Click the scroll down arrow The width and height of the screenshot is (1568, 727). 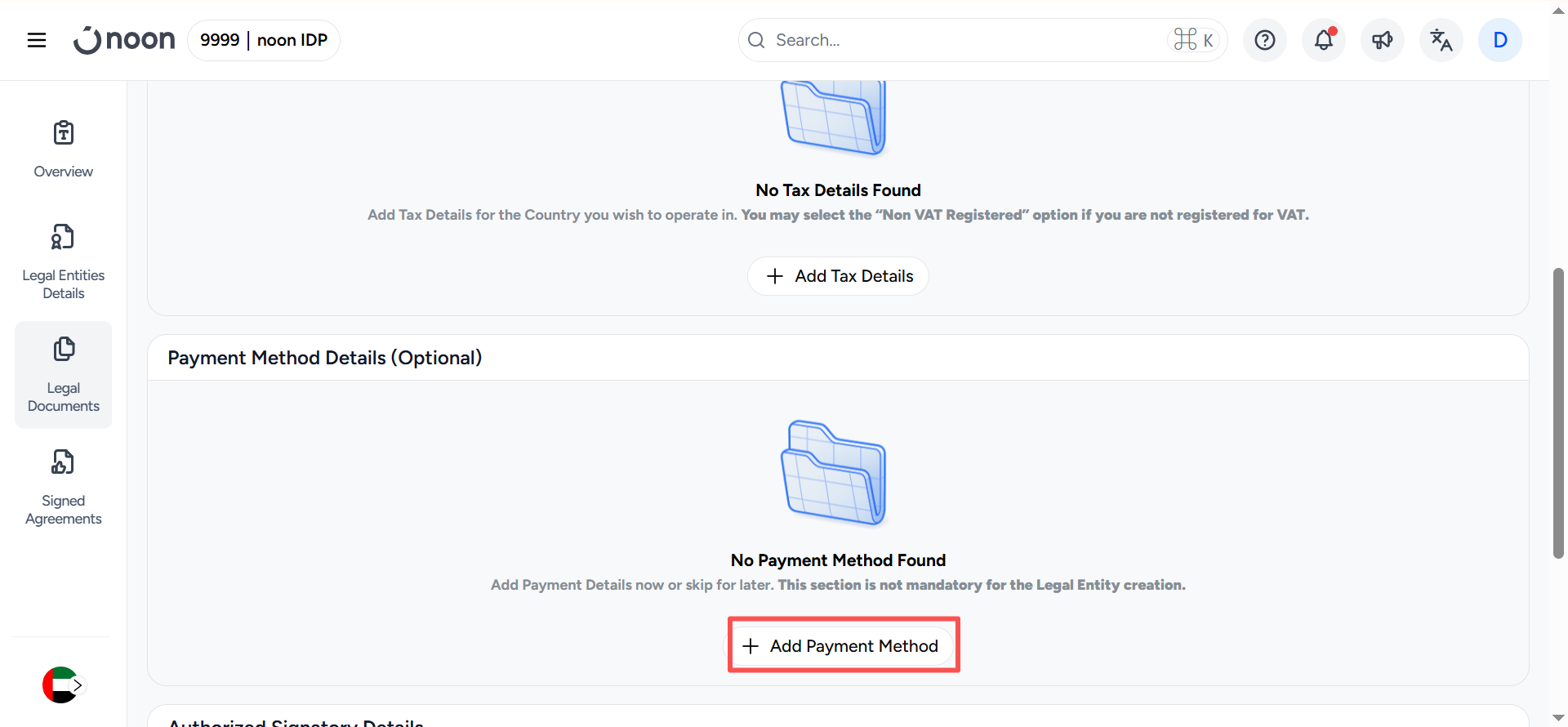[1558, 718]
